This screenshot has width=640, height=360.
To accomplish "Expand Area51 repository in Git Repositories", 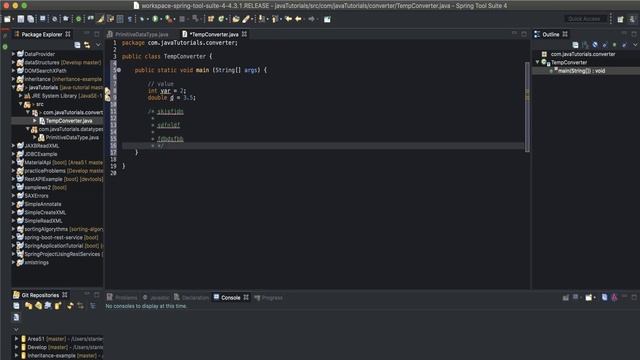I will (x=16, y=339).
